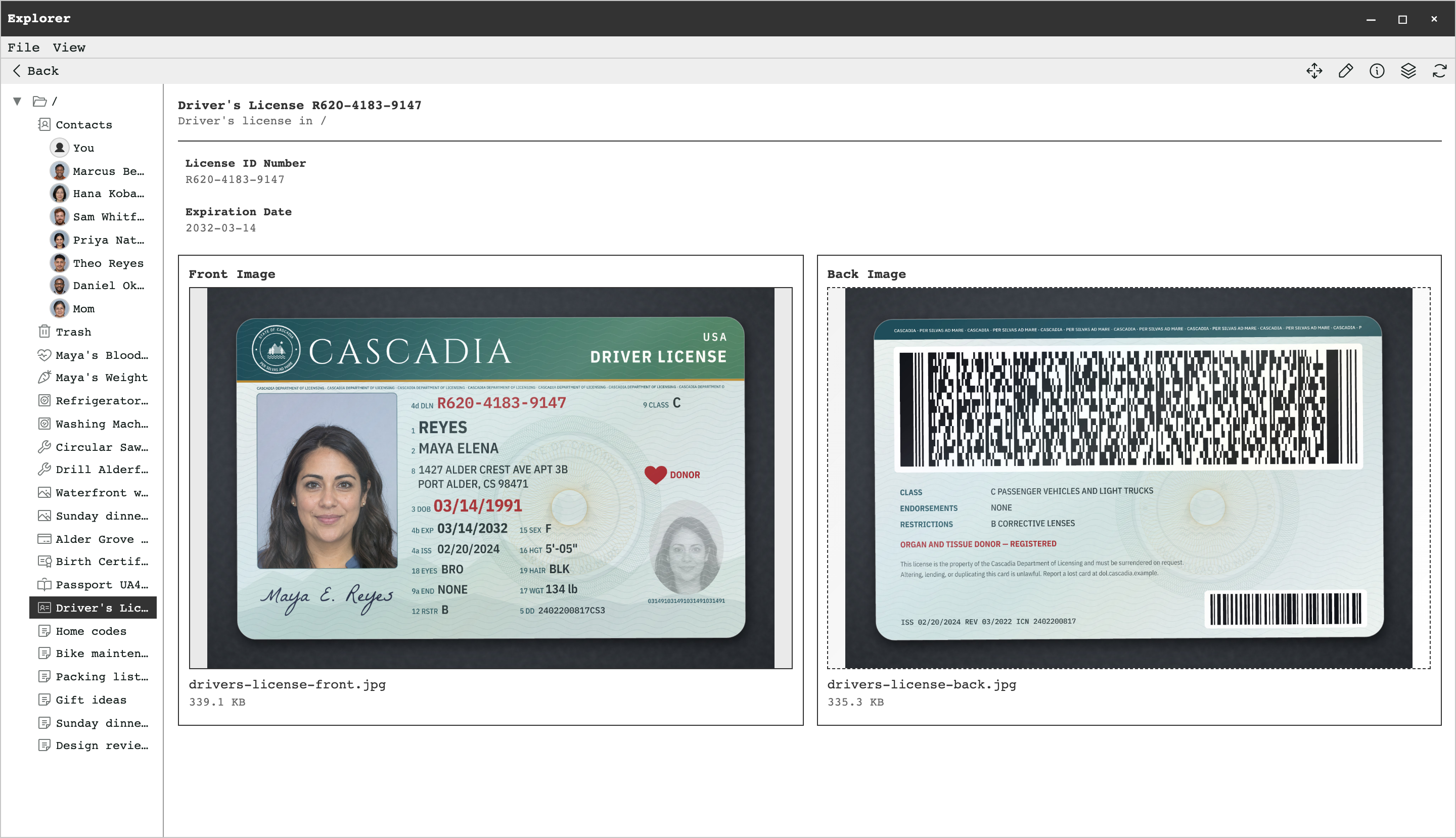Go Back using the Back button

[35, 71]
